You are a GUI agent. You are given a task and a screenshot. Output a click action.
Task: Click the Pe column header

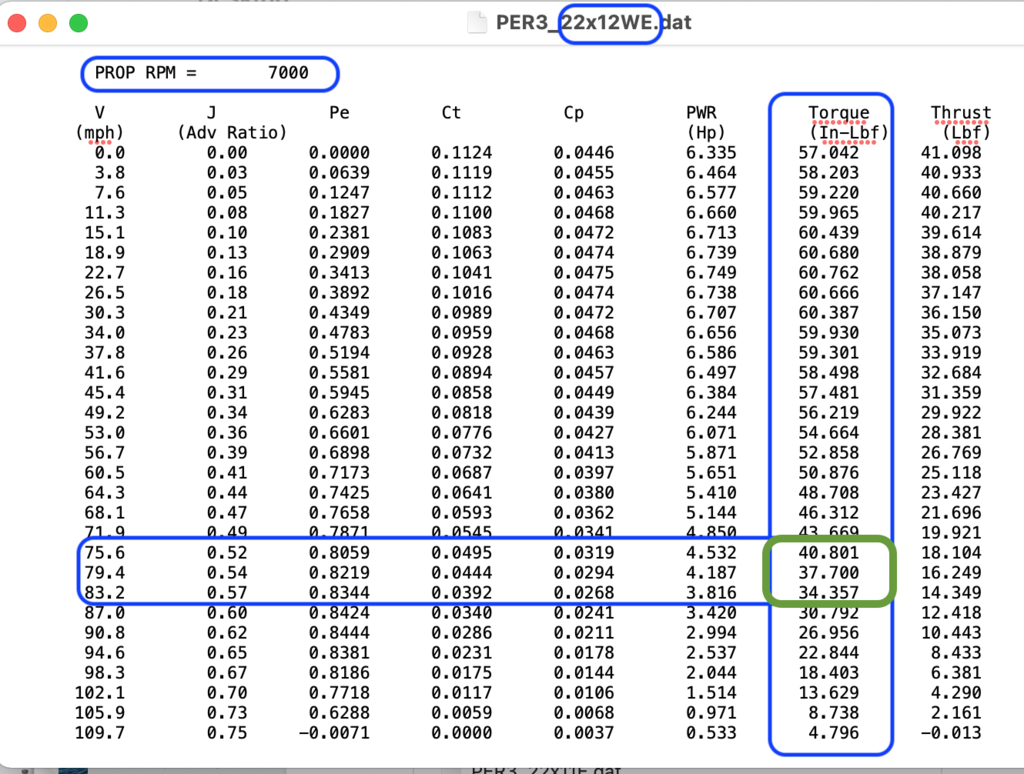pyautogui.click(x=339, y=113)
